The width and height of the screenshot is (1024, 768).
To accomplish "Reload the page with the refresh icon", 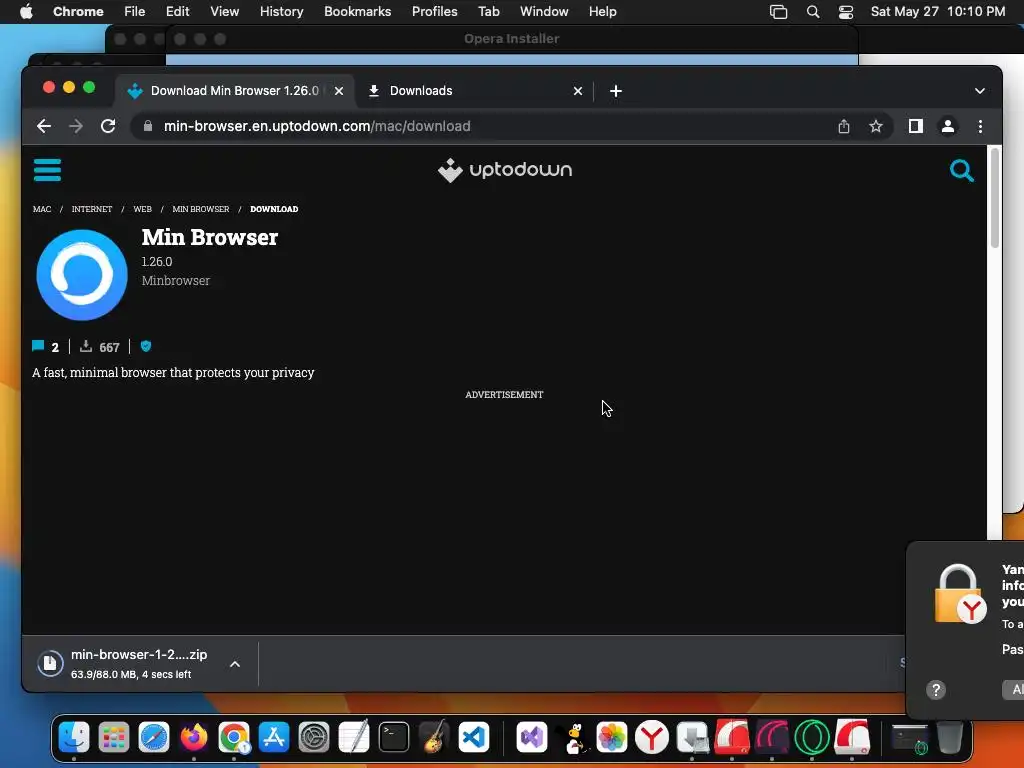I will click(x=108, y=126).
